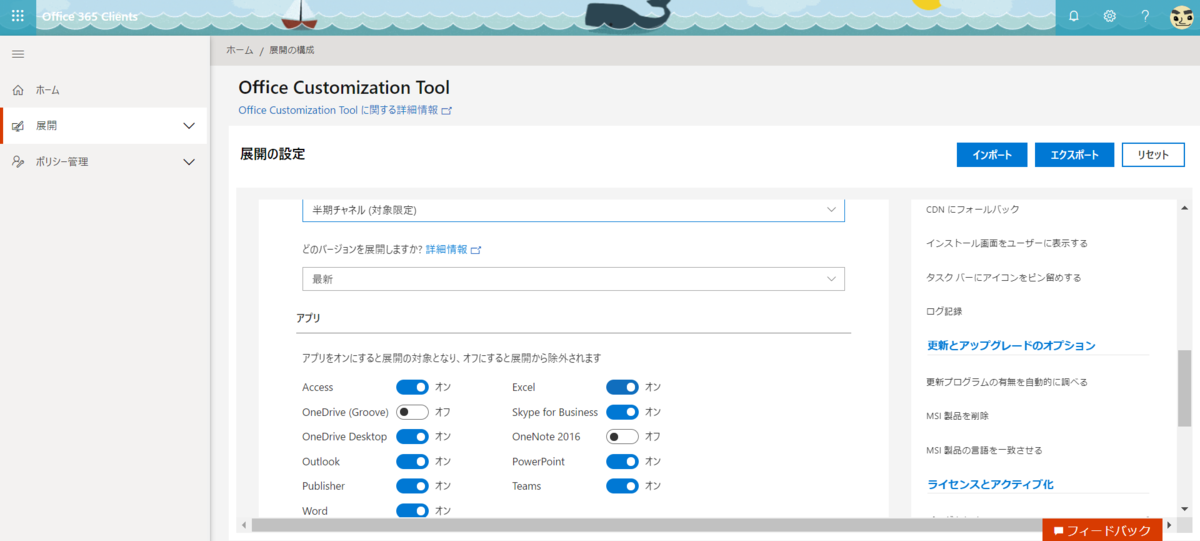This screenshot has height=541, width=1200.
Task: Click the インポート button
Action: (x=992, y=155)
